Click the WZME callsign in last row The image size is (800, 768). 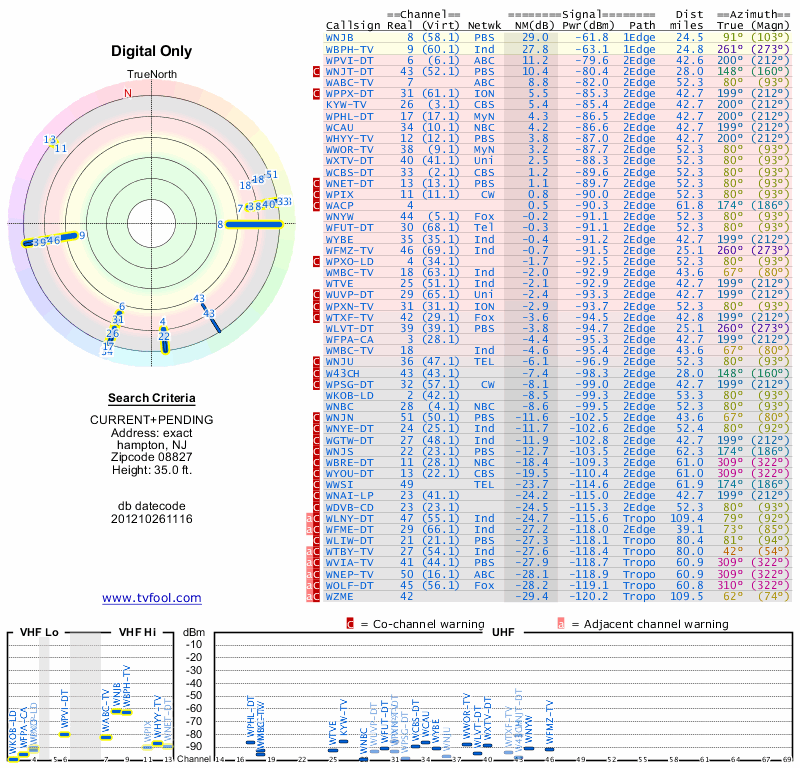340,595
